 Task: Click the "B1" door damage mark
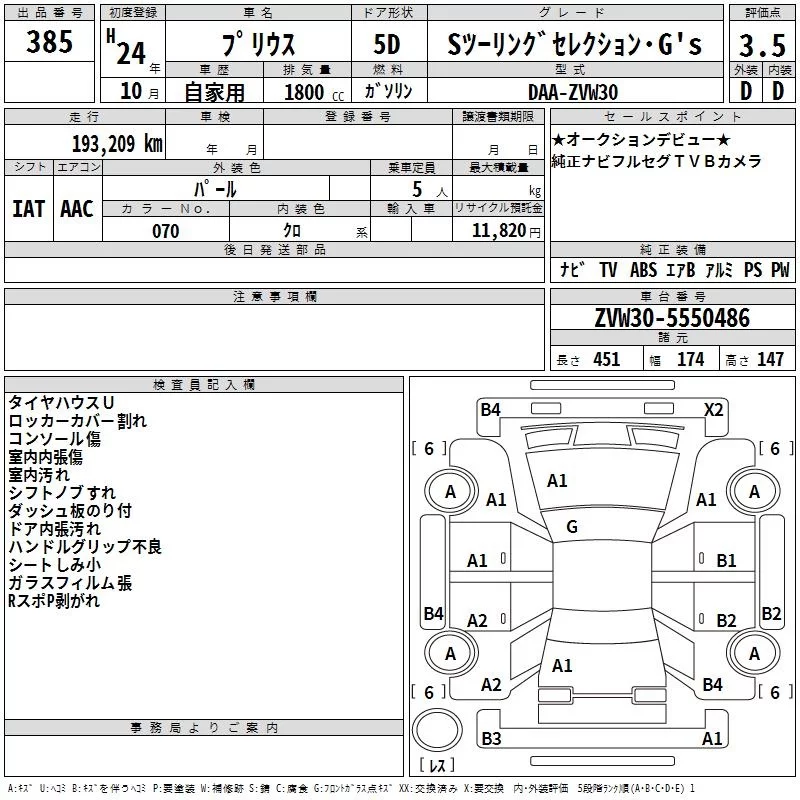726,561
